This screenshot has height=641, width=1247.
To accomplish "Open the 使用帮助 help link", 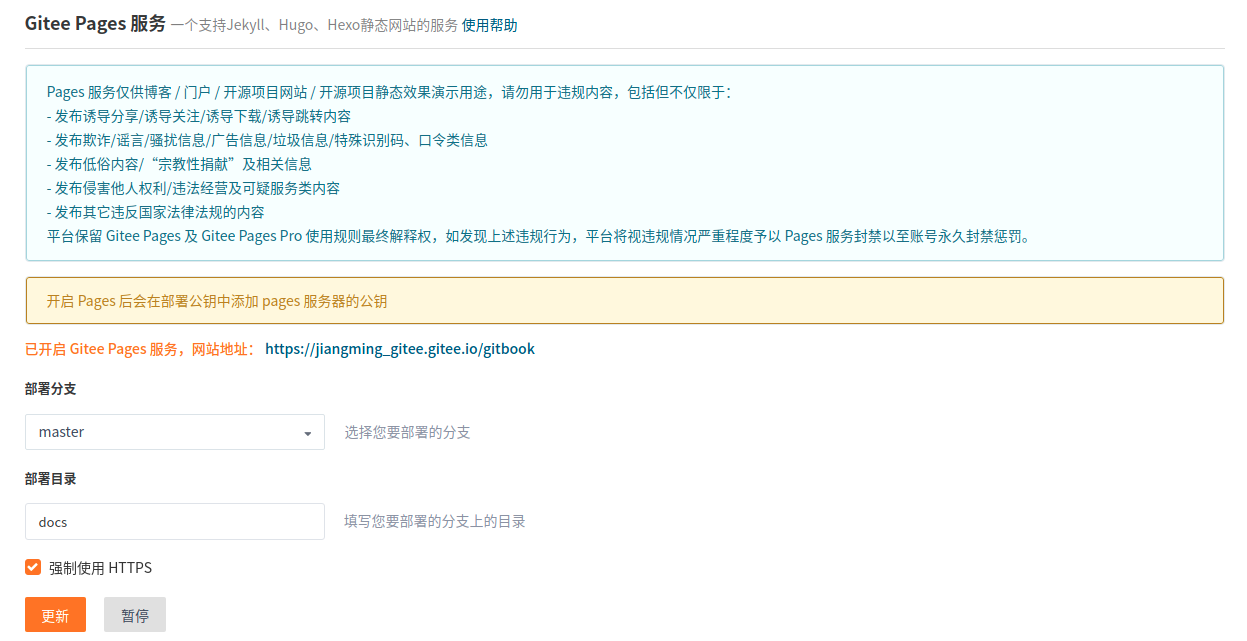I will (490, 25).
